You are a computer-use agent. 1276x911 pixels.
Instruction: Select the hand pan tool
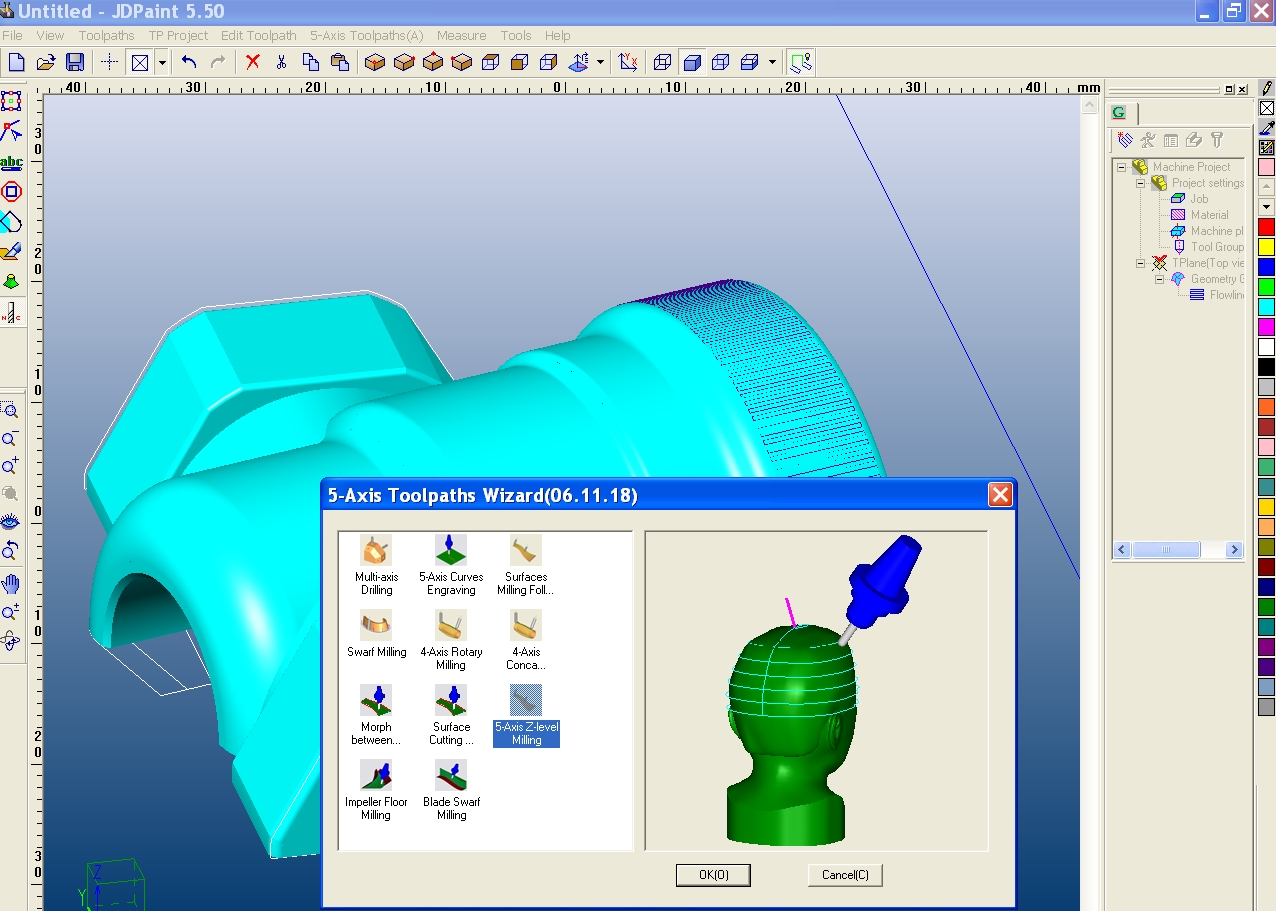point(10,584)
